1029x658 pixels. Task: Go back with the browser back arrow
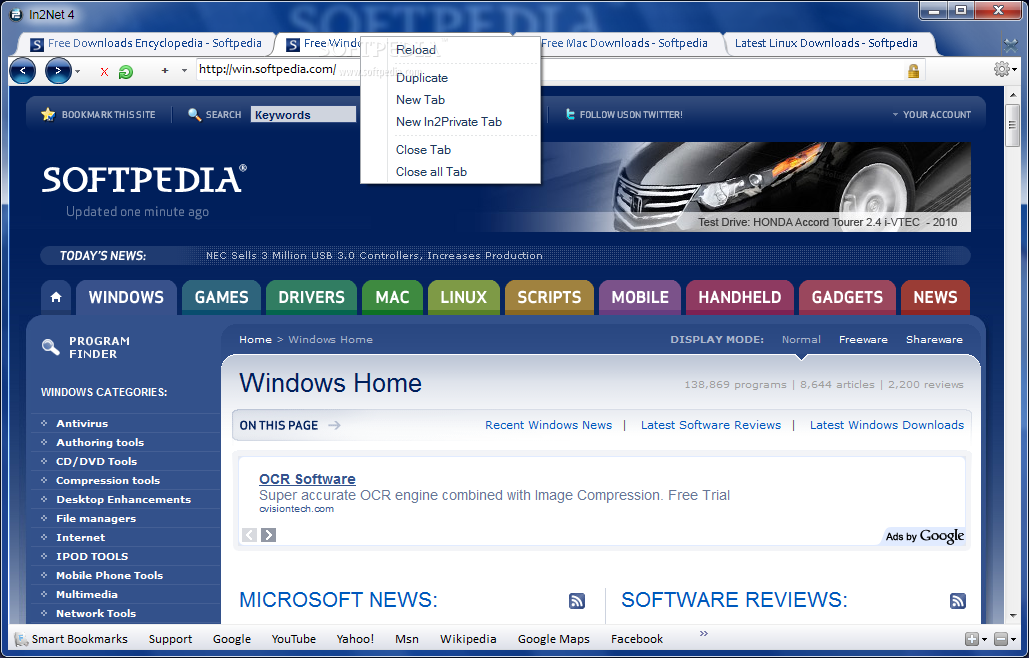pos(22,70)
